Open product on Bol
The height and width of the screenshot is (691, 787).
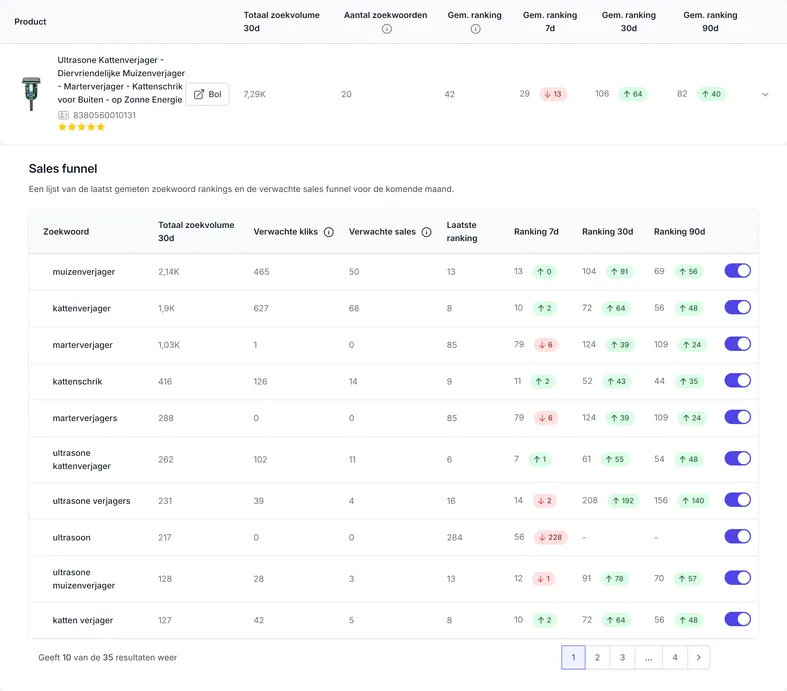tap(207, 94)
